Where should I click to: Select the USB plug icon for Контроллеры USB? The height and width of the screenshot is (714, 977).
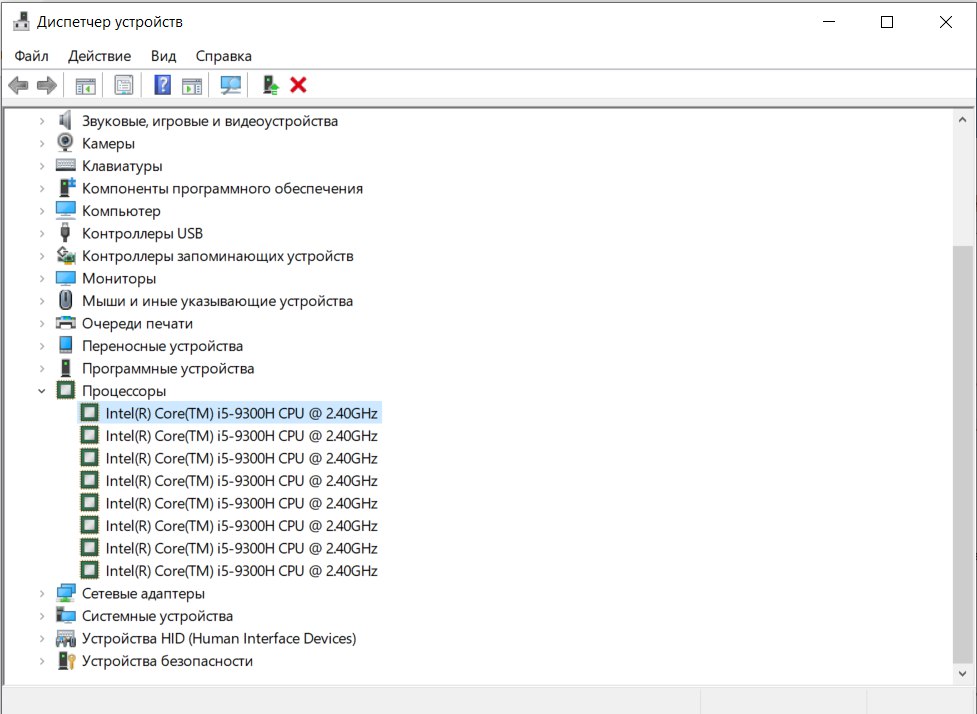pos(65,233)
